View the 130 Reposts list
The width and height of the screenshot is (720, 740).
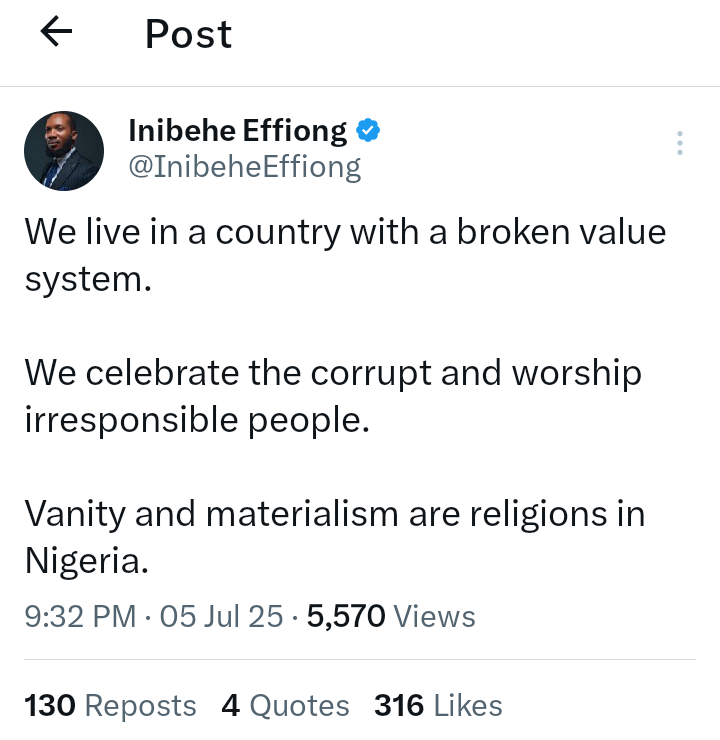[110, 705]
